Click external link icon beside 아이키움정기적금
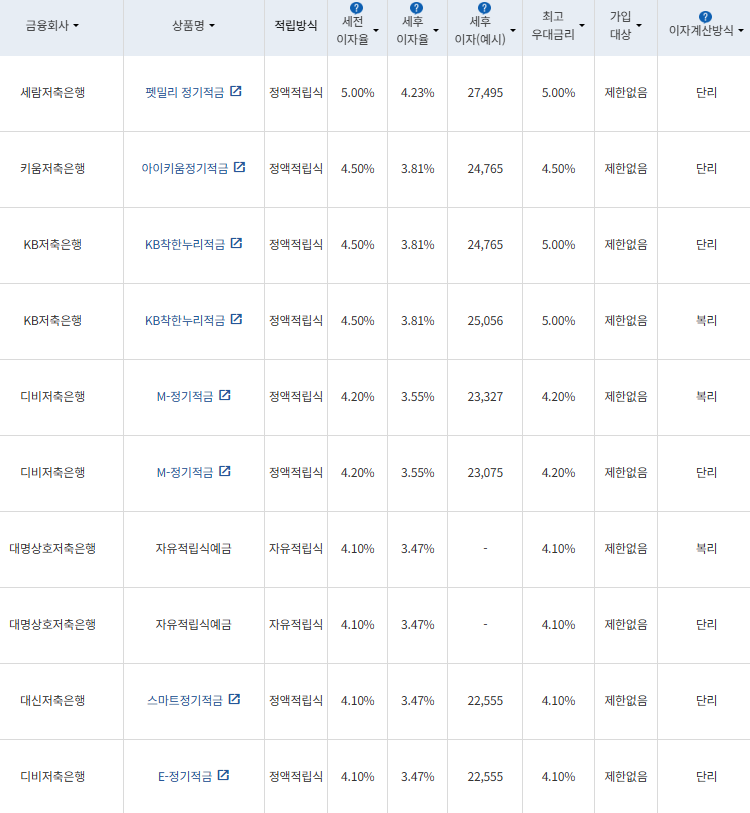The height and width of the screenshot is (813, 750). pos(239,167)
